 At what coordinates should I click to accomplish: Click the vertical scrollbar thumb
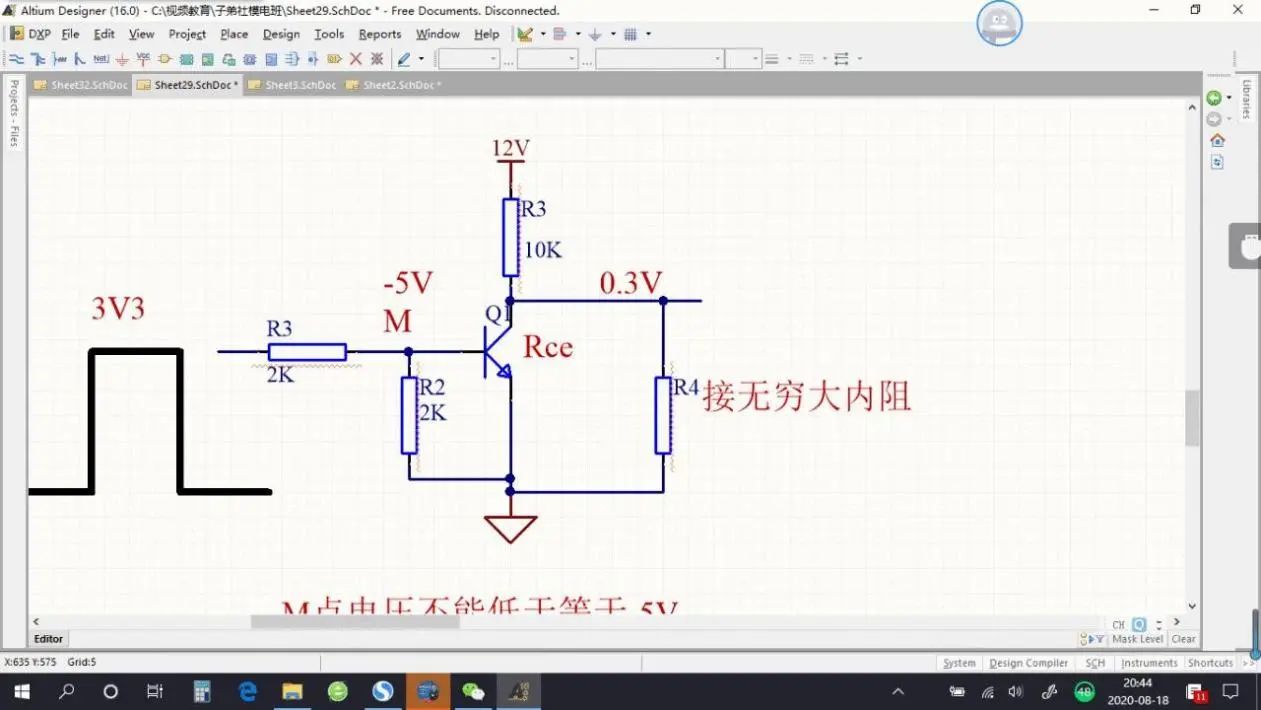click(1192, 418)
